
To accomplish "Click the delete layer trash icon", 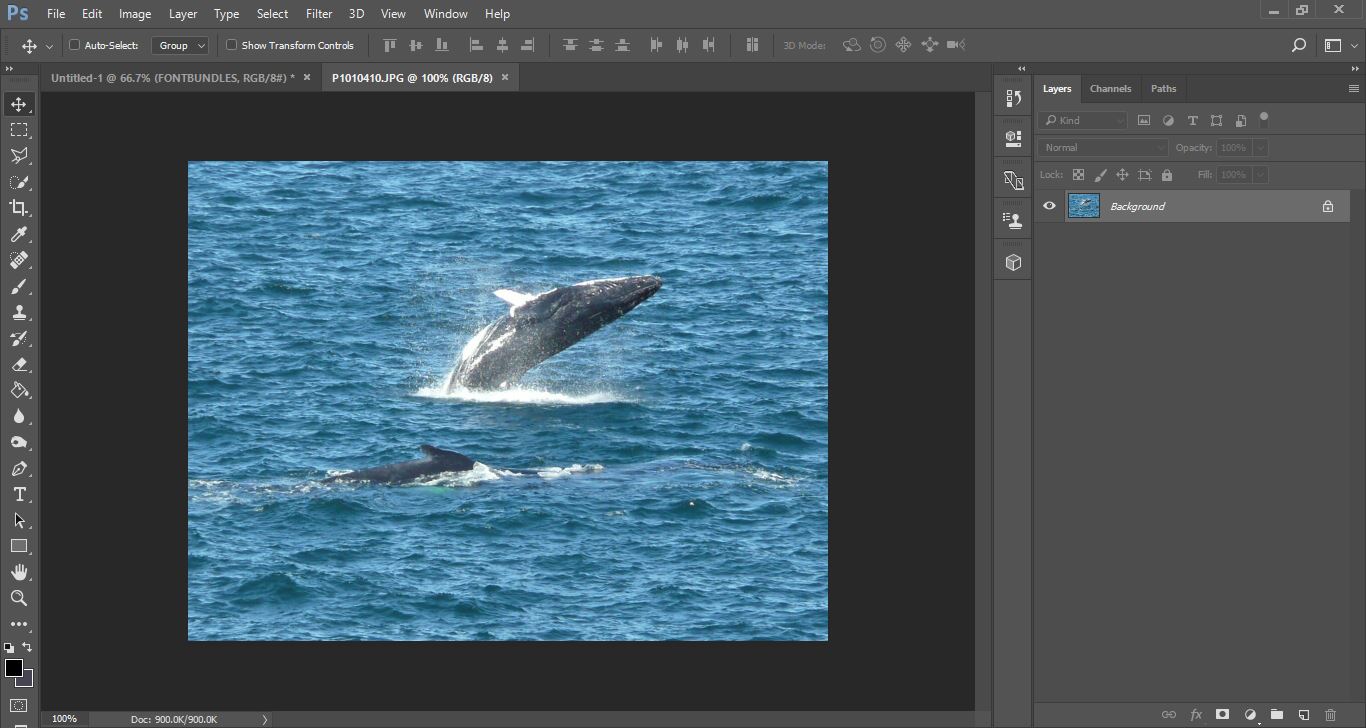I will 1330,715.
